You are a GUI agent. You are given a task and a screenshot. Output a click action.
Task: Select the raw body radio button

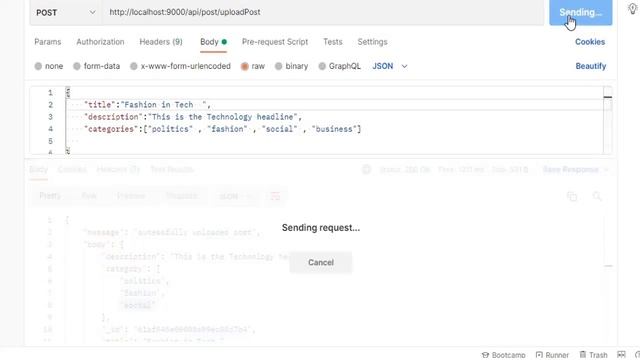245,66
